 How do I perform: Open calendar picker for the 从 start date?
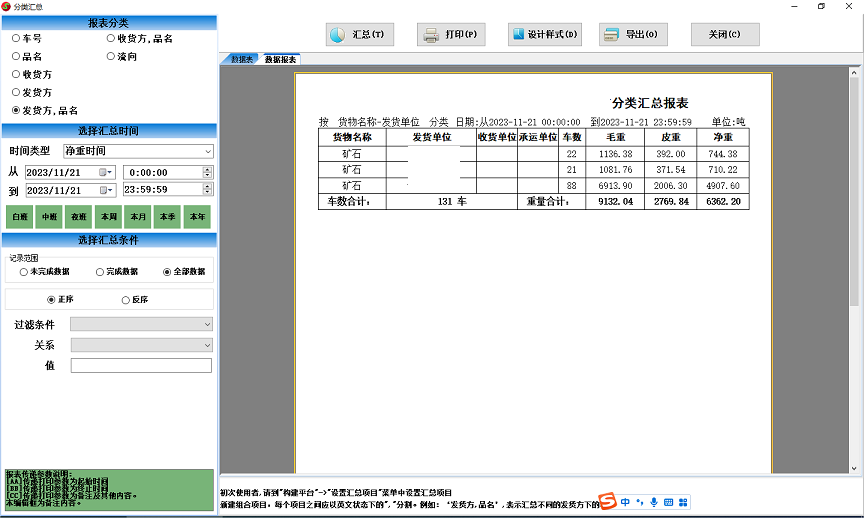coord(105,172)
